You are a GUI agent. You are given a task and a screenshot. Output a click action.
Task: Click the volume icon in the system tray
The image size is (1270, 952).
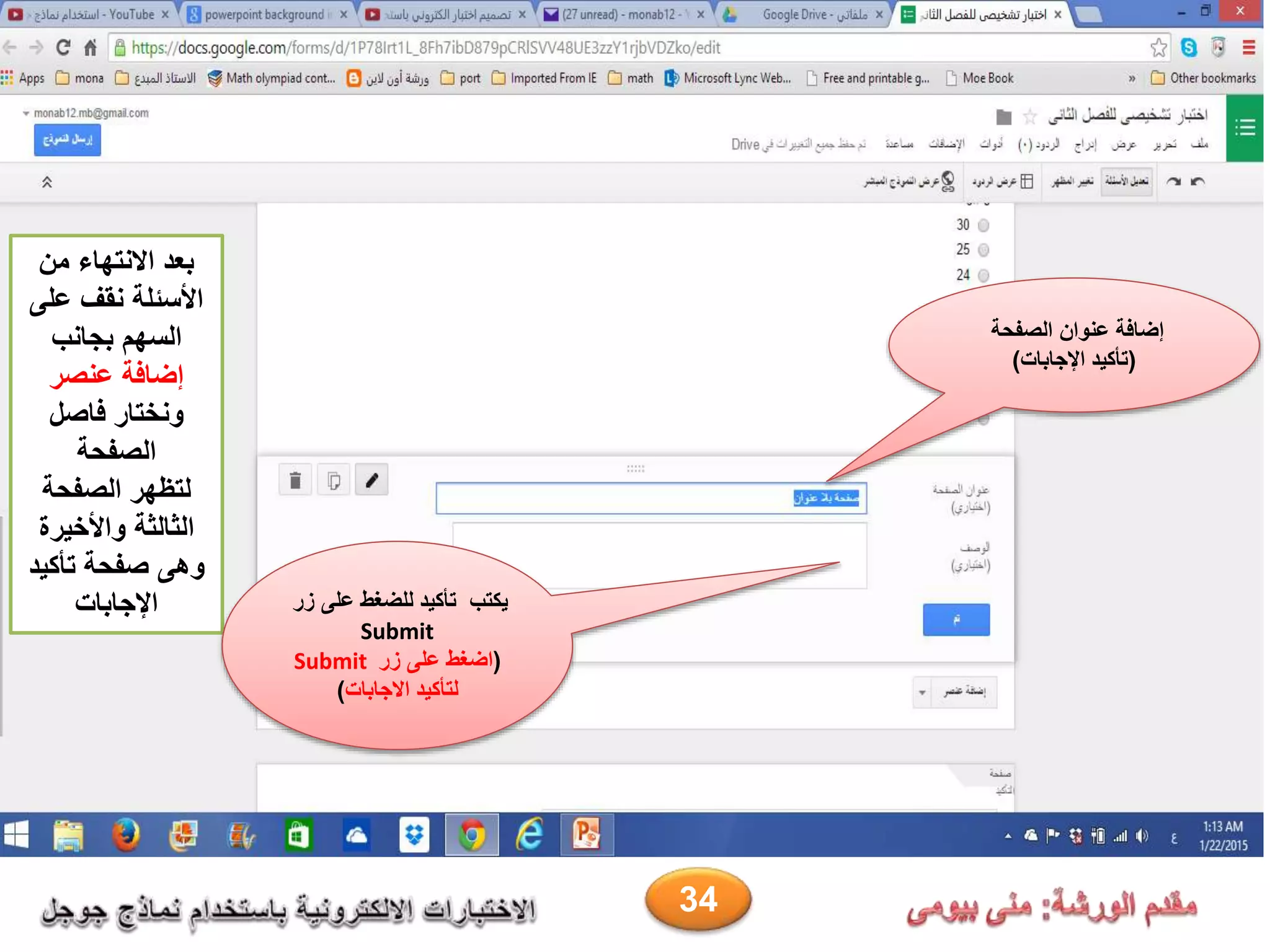[1142, 836]
